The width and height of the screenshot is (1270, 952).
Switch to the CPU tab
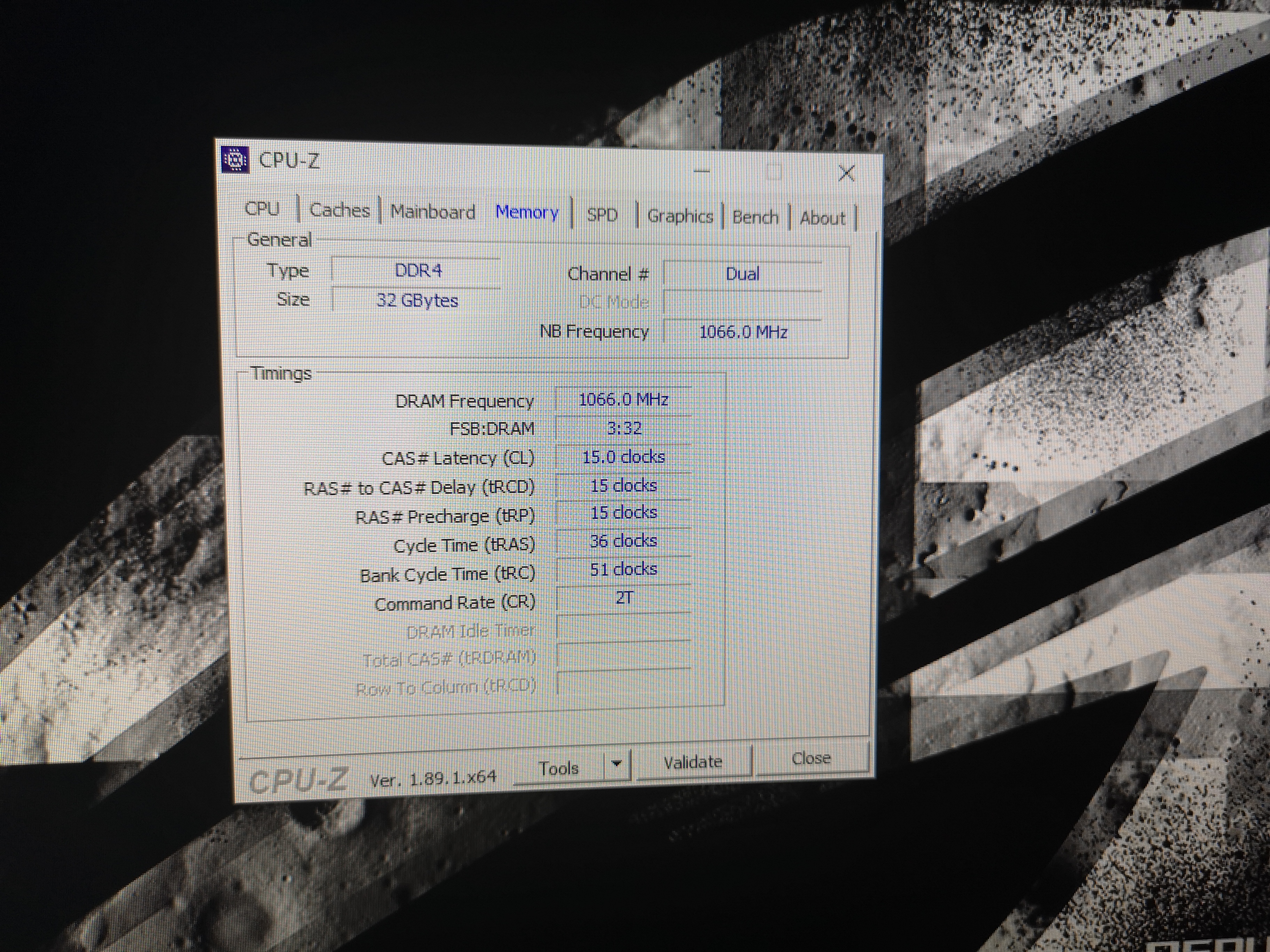click(262, 208)
